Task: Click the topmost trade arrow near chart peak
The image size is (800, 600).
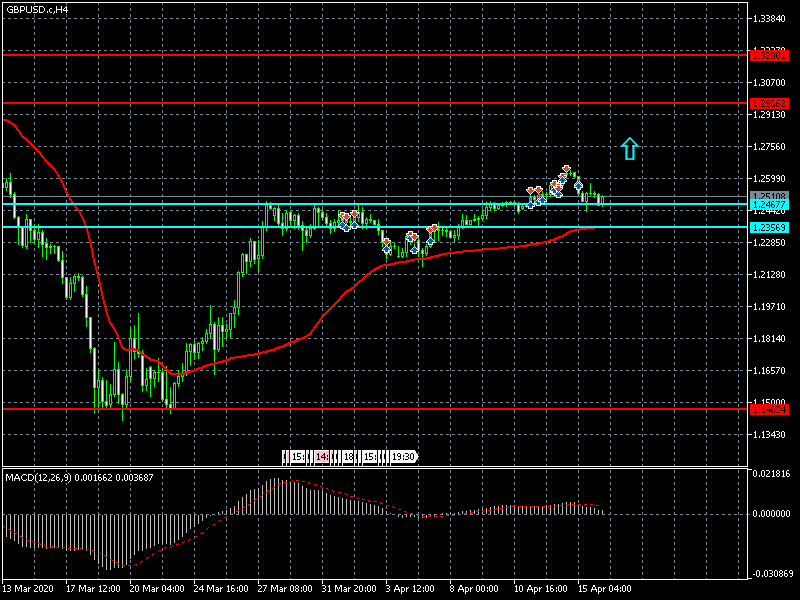Action: (566, 169)
